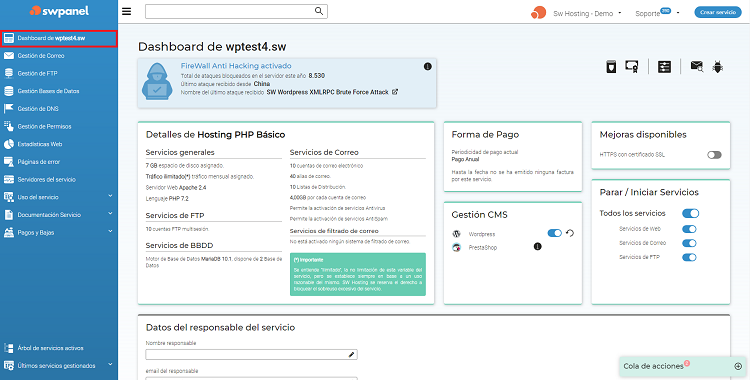Click the pencil icon in Nombre responsable field
This screenshot has height=380, width=750.
pos(352,355)
